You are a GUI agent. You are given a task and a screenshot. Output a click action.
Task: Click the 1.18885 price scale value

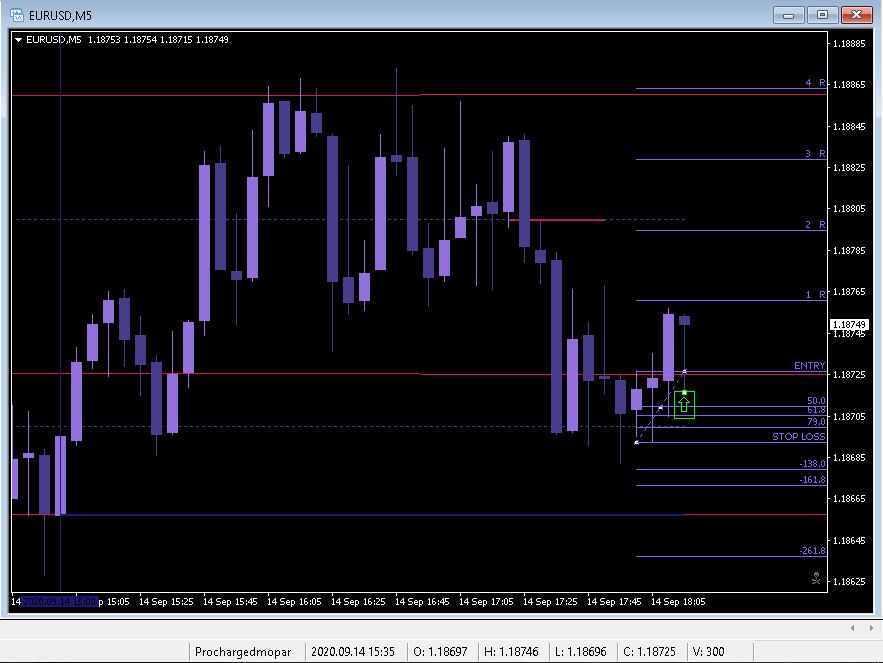[849, 44]
